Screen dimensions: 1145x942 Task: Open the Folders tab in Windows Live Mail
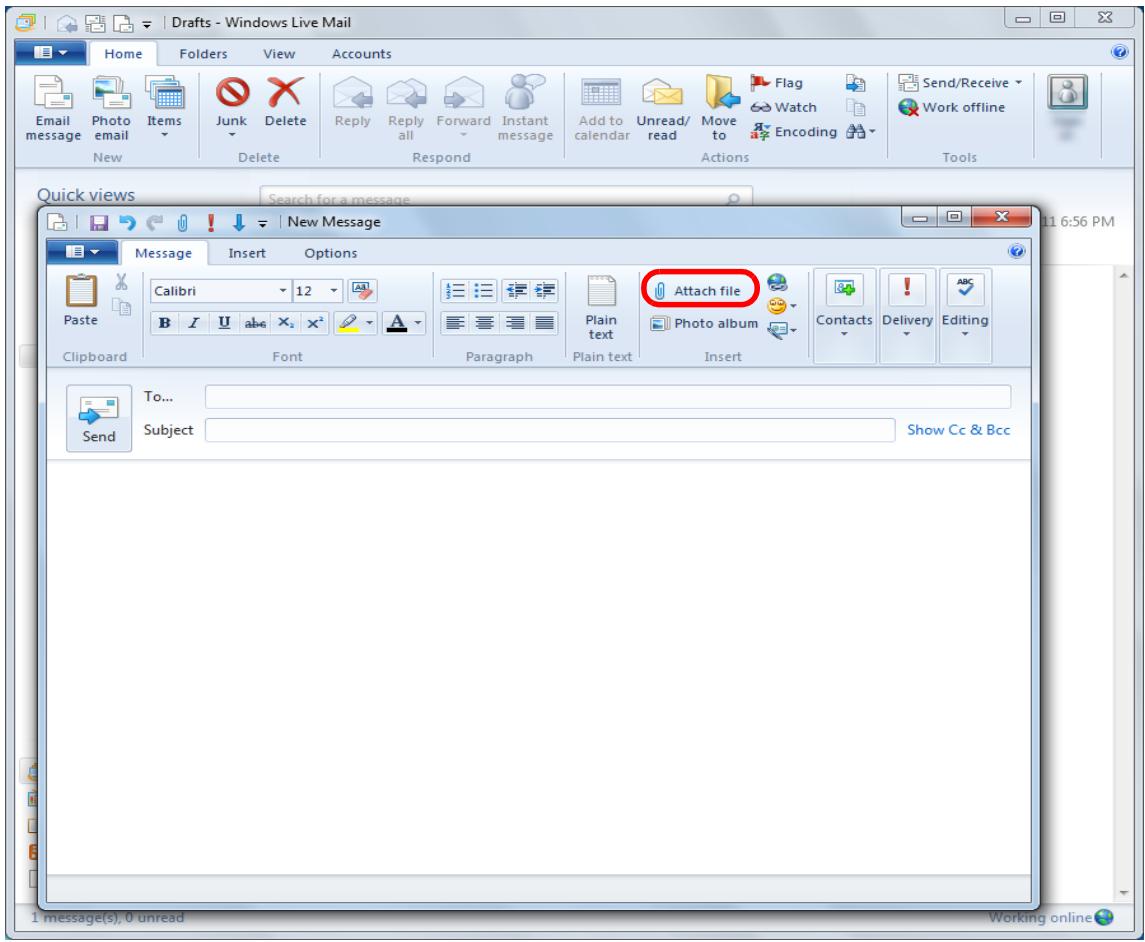tap(203, 53)
